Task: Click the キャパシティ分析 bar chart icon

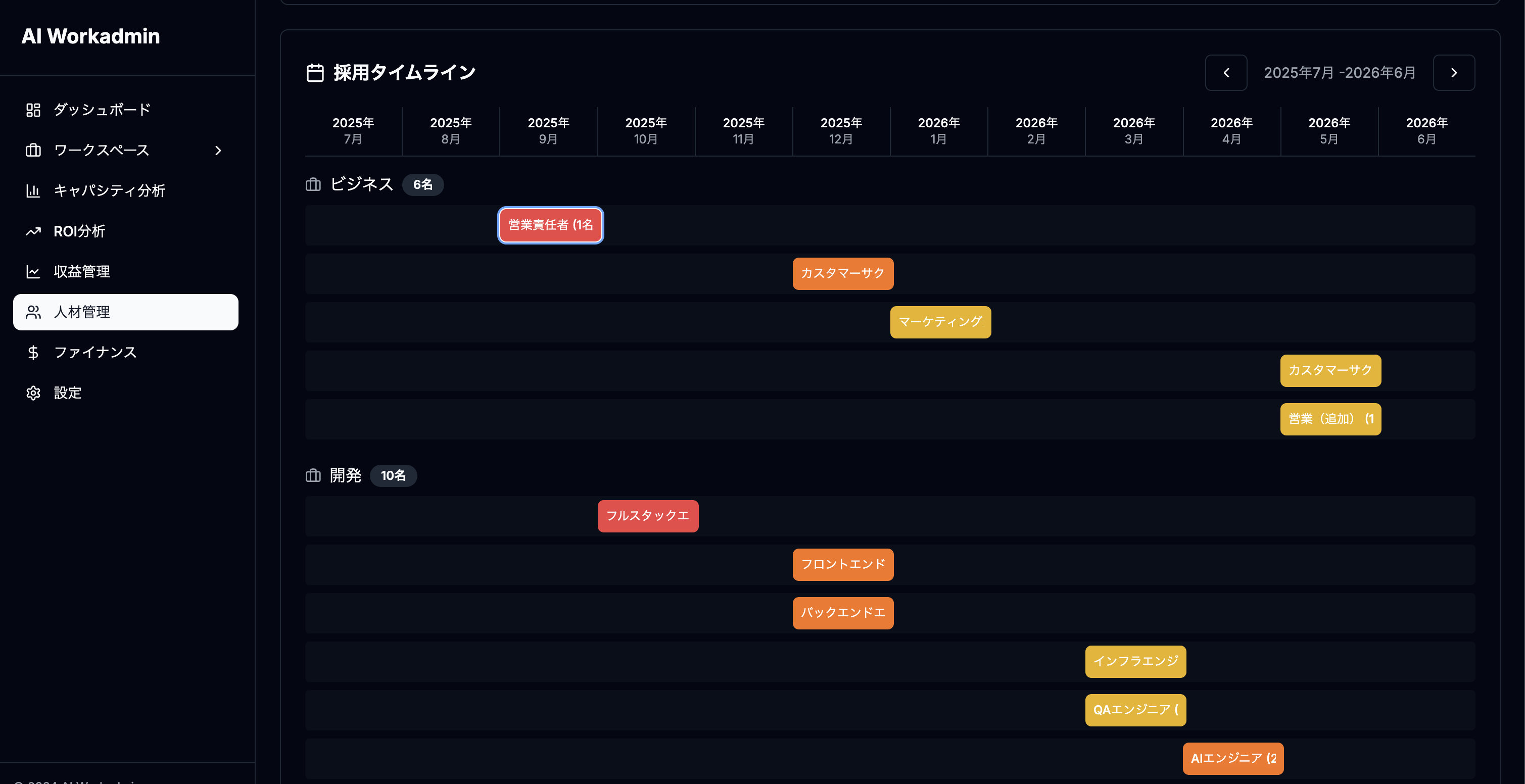Action: 33,190
